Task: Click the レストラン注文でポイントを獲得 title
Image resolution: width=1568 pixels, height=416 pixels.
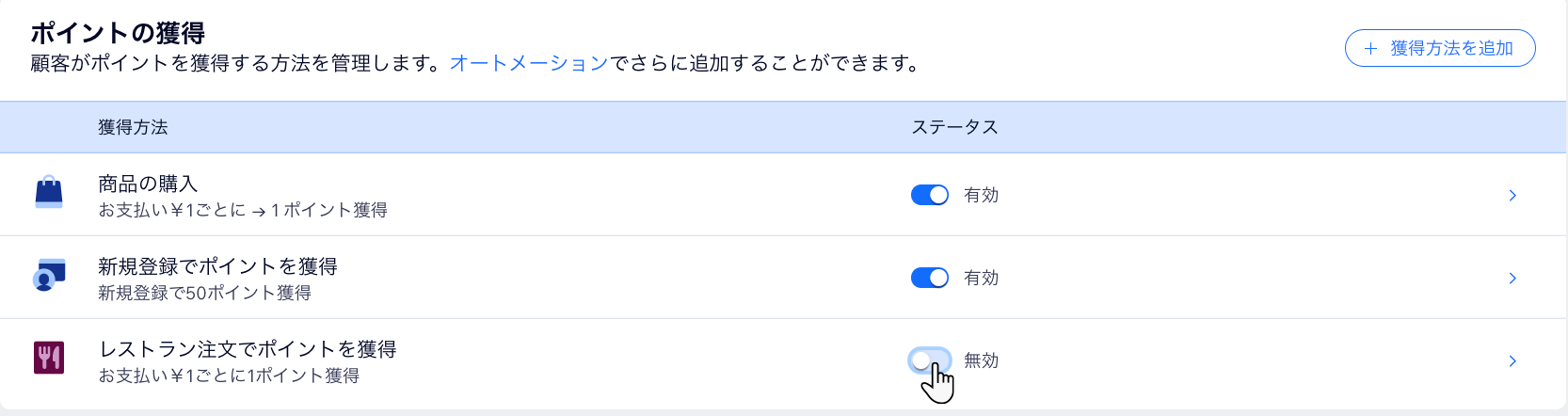Action: (x=248, y=349)
